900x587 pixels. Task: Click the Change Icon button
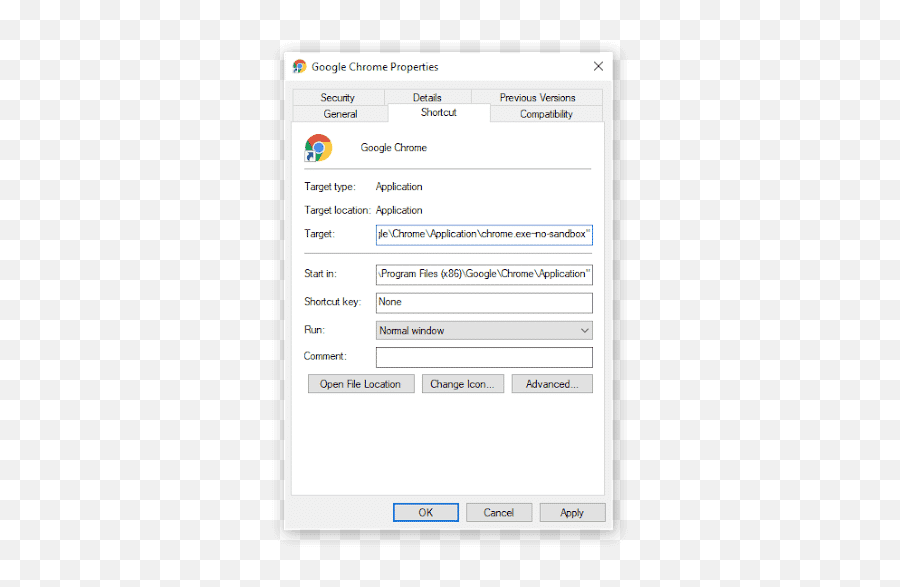462,383
